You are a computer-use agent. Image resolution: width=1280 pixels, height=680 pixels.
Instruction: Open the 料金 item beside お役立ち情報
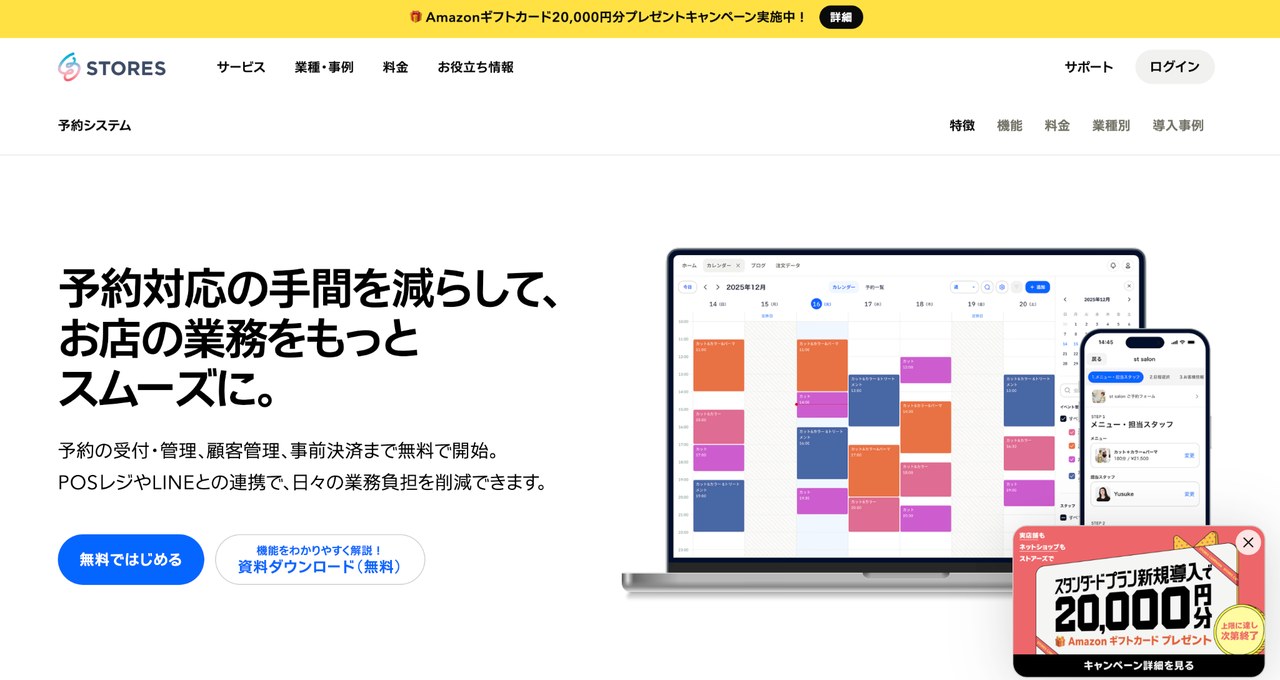[395, 67]
